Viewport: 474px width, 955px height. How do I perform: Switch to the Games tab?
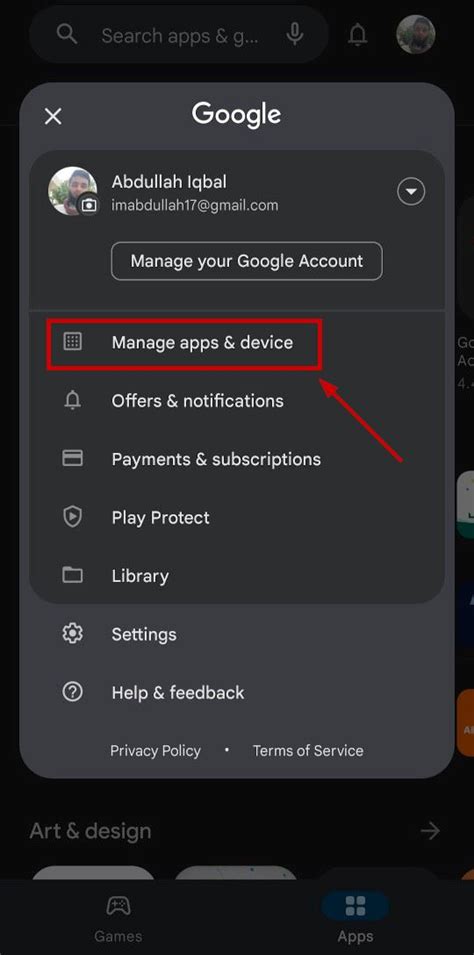118,918
